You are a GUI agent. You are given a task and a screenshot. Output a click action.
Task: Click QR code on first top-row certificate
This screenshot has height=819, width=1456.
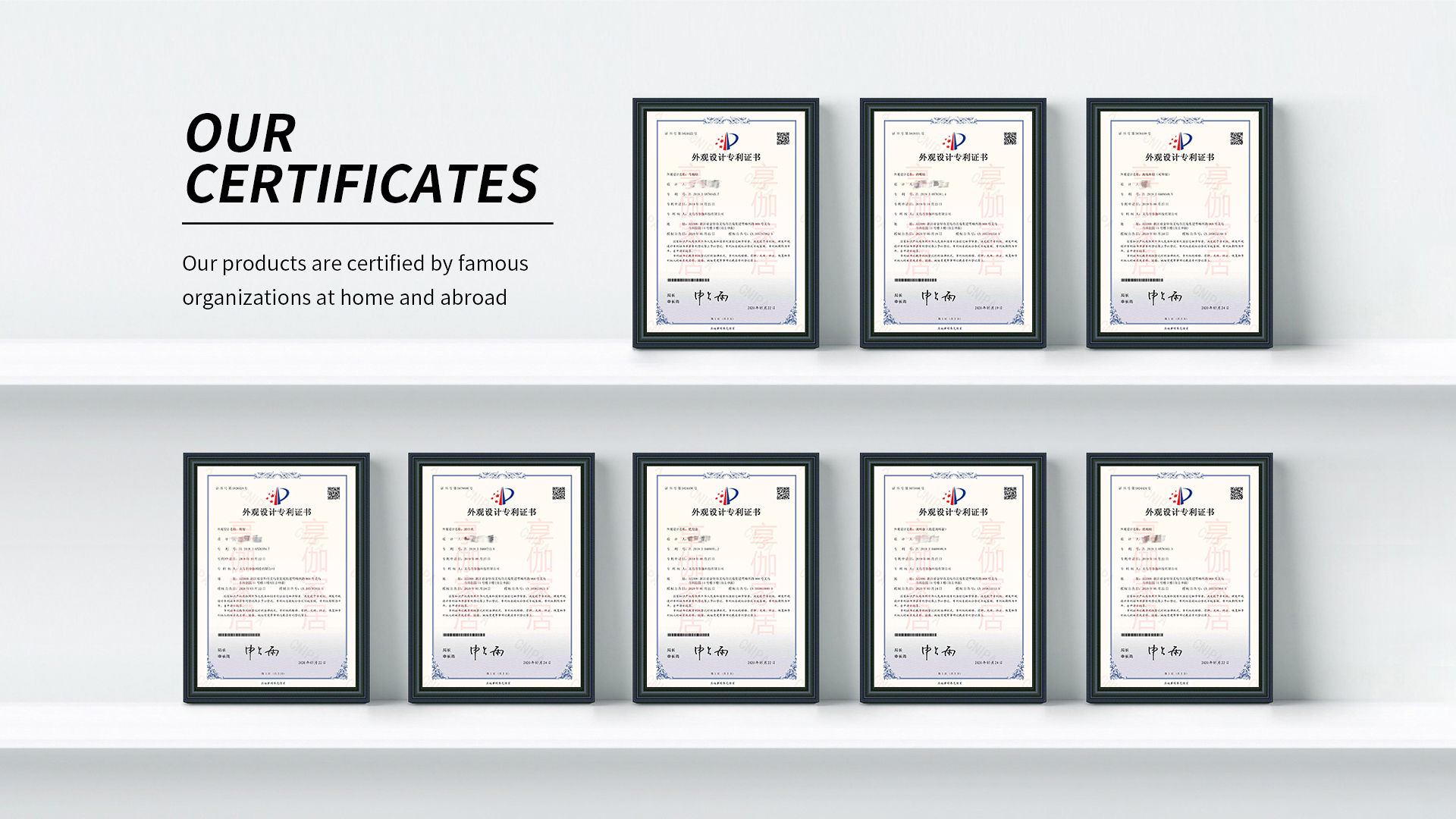[x=783, y=138]
